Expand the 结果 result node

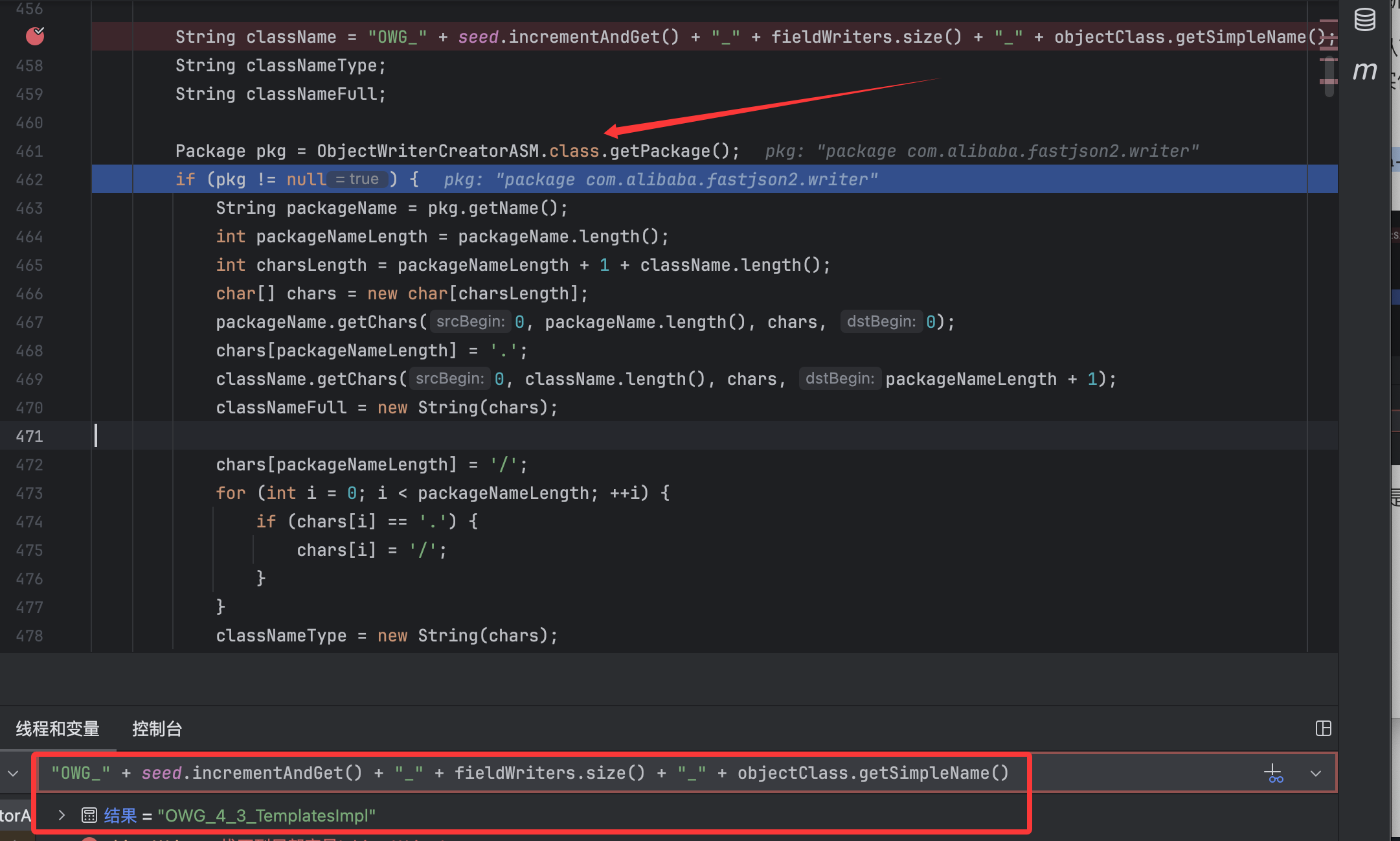click(x=62, y=815)
